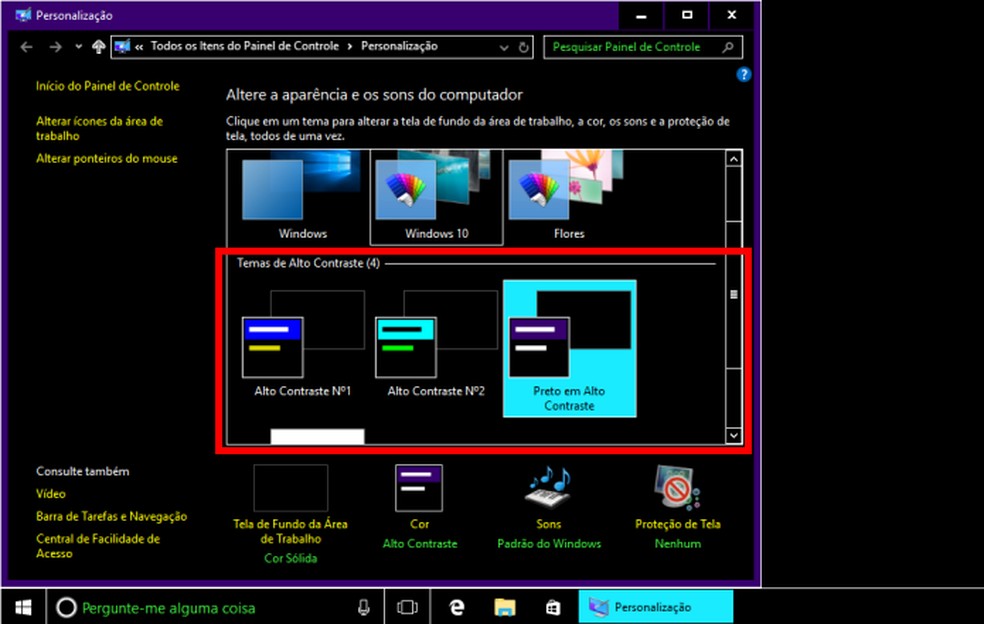Open File Explorer from the taskbar
Viewport: 984px width, 624px height.
tap(505, 607)
